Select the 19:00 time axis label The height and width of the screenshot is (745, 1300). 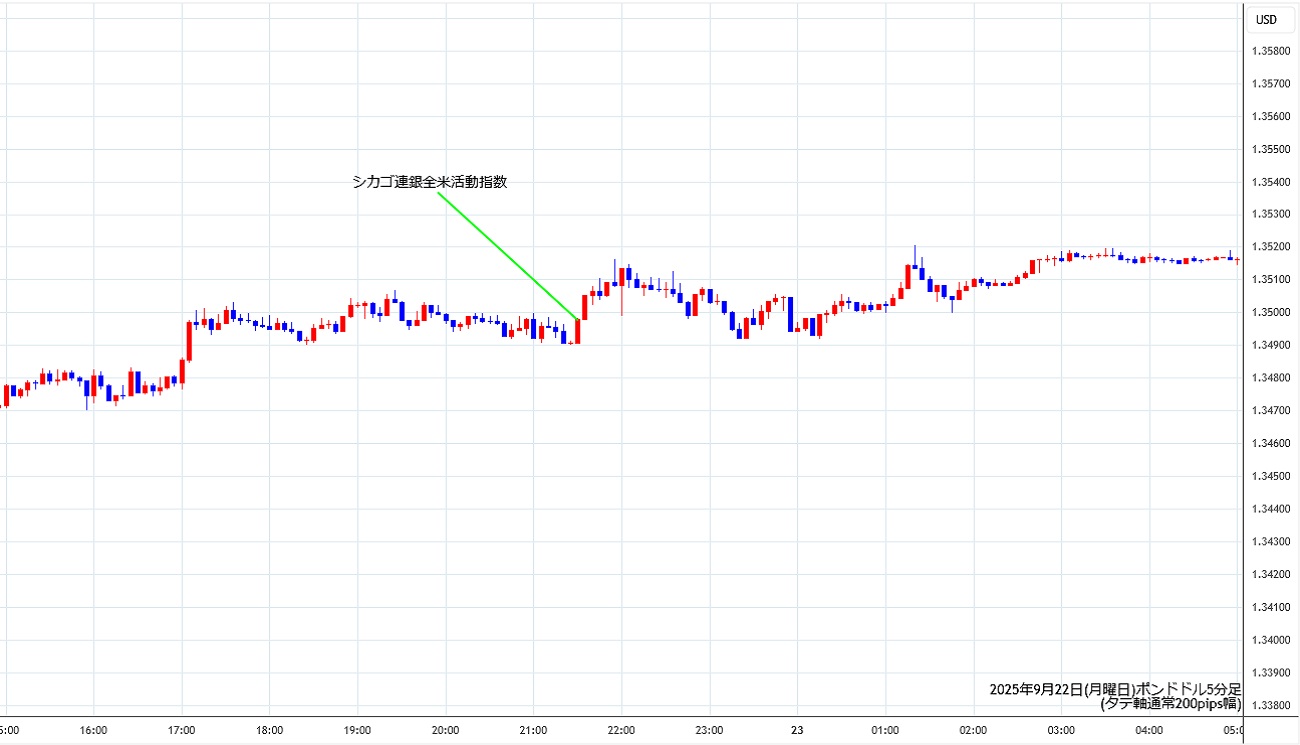tap(357, 730)
